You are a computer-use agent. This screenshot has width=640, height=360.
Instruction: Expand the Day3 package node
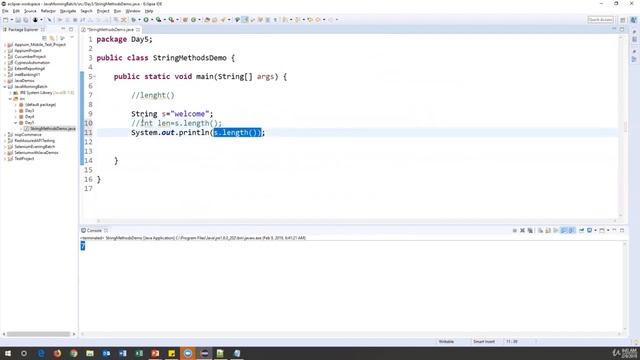pos(16,111)
